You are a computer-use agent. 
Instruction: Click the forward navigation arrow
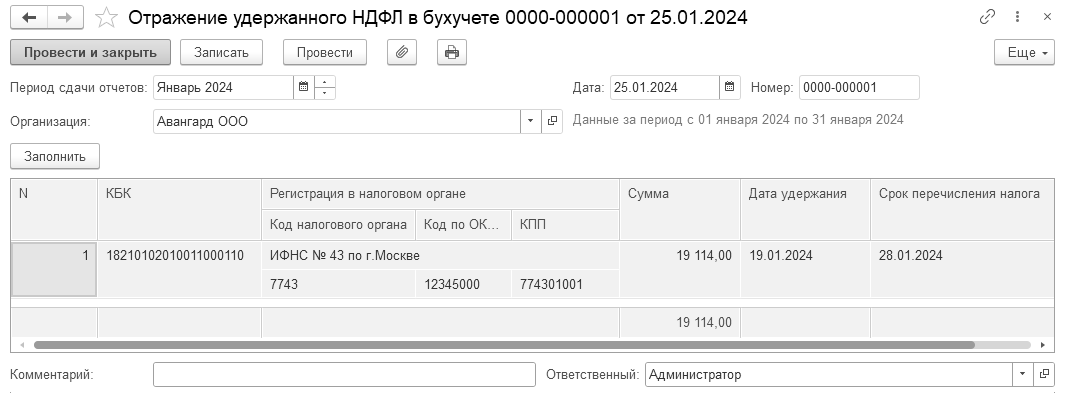[x=66, y=18]
